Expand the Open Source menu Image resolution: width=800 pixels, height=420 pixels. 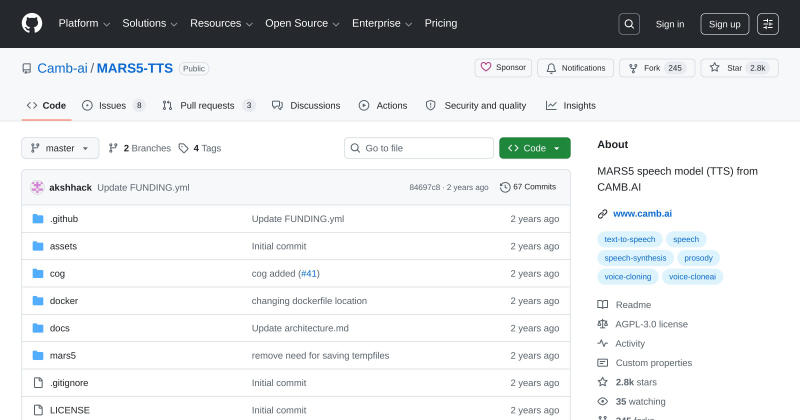302,23
